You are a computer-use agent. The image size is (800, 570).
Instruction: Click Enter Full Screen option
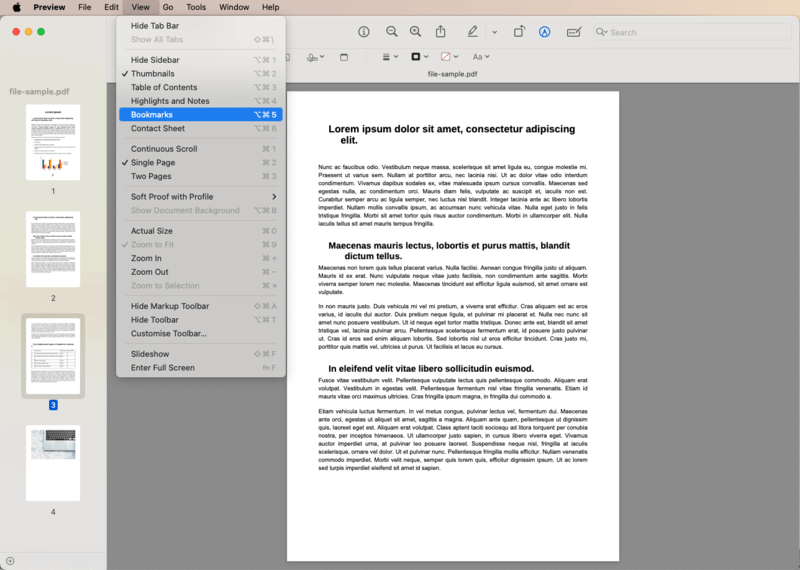pyautogui.click(x=162, y=368)
